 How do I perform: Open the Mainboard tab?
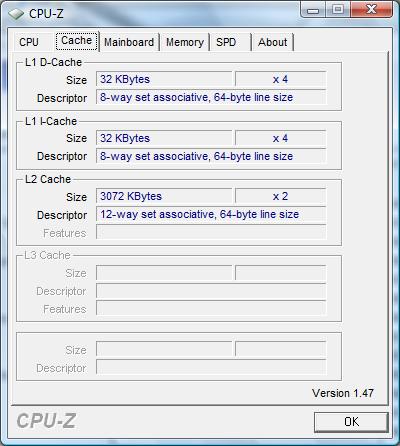[129, 42]
